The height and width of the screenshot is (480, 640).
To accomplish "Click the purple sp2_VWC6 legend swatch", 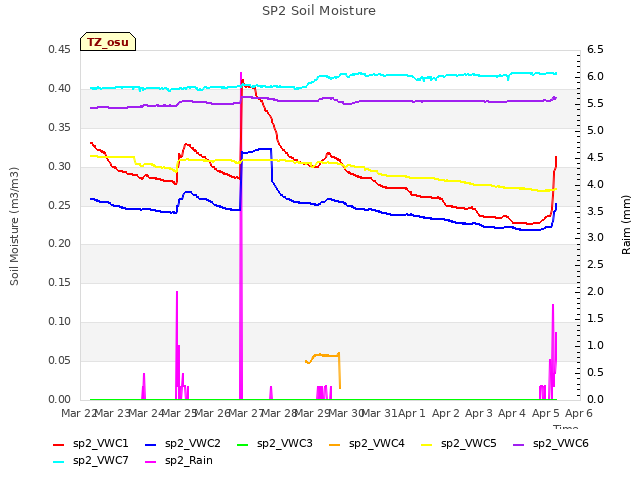I will tap(519, 444).
